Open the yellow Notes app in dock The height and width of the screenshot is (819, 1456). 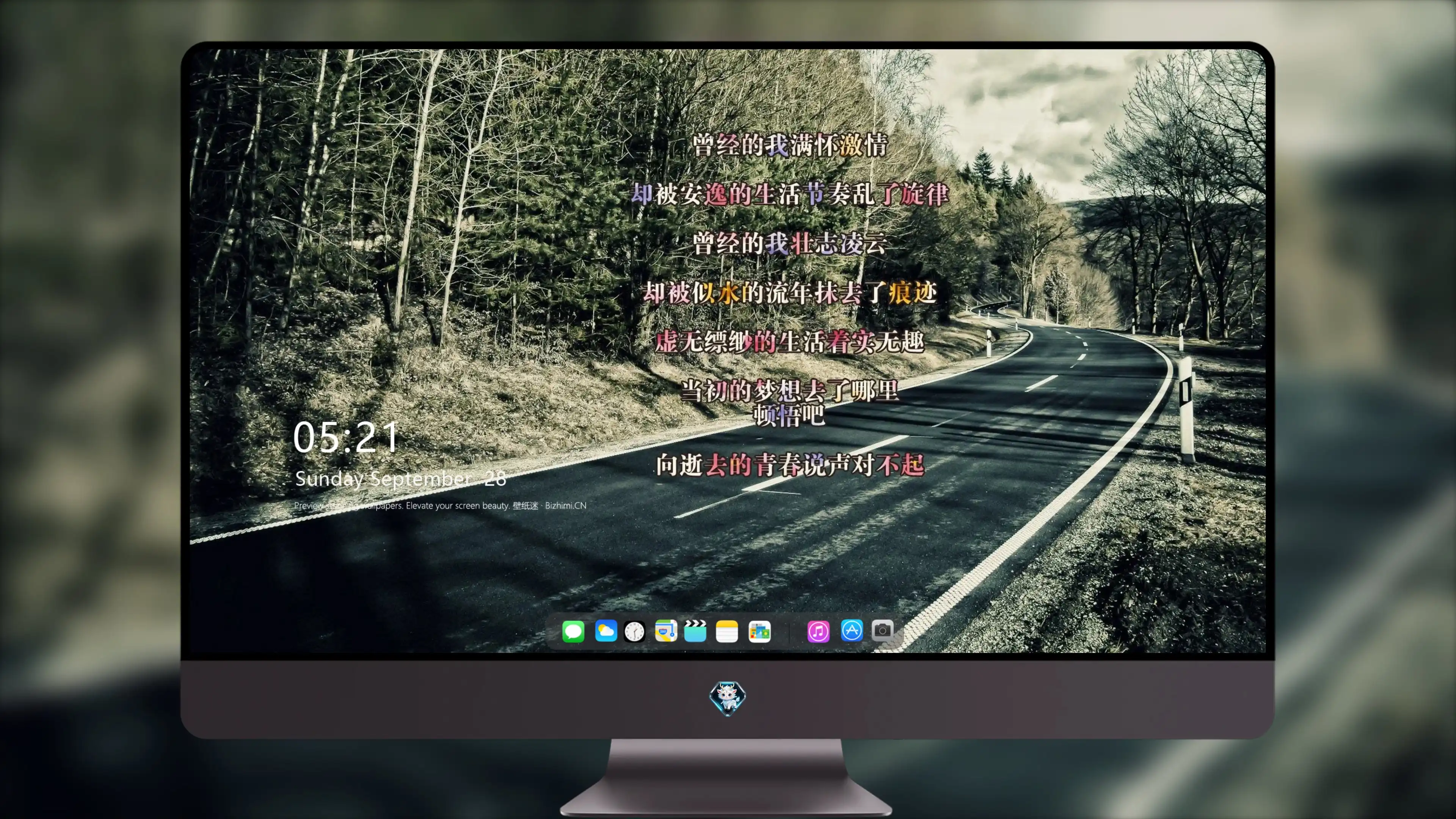[727, 631]
